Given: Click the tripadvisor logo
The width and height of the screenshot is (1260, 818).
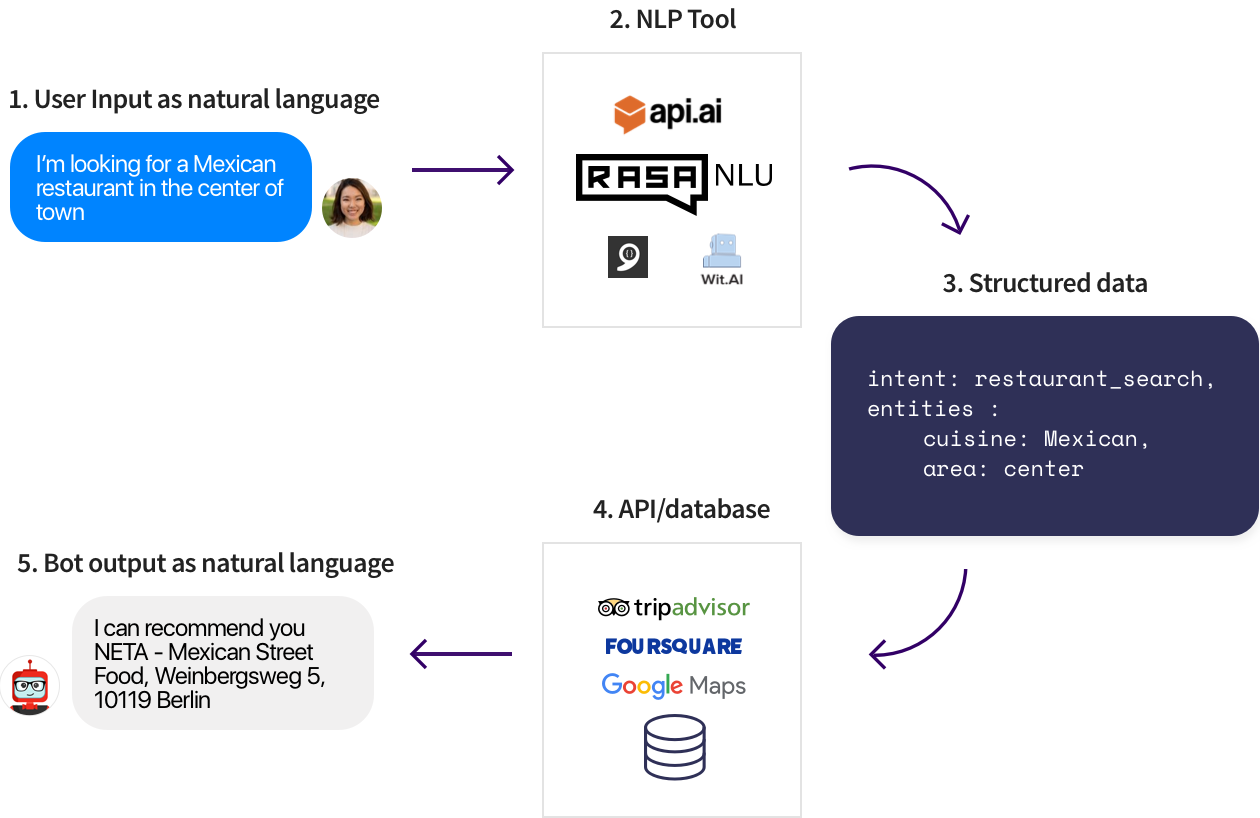Looking at the screenshot, I should tap(673, 607).
